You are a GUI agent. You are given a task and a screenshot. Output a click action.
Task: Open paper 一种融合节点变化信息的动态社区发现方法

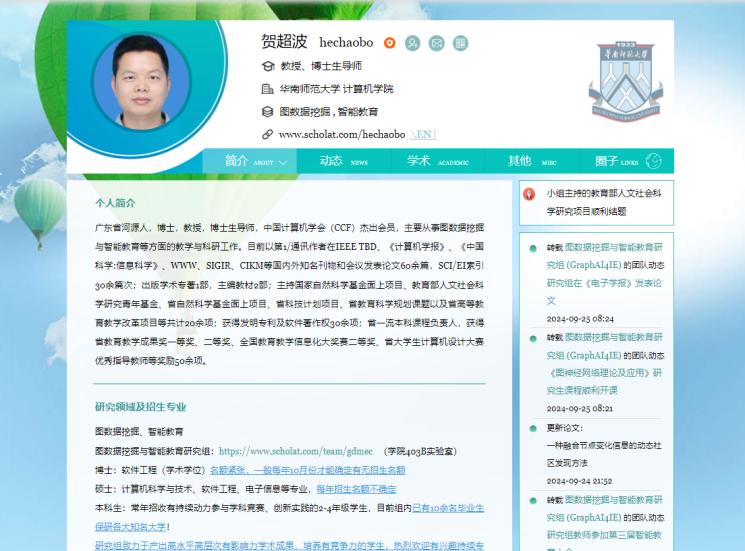pos(603,454)
